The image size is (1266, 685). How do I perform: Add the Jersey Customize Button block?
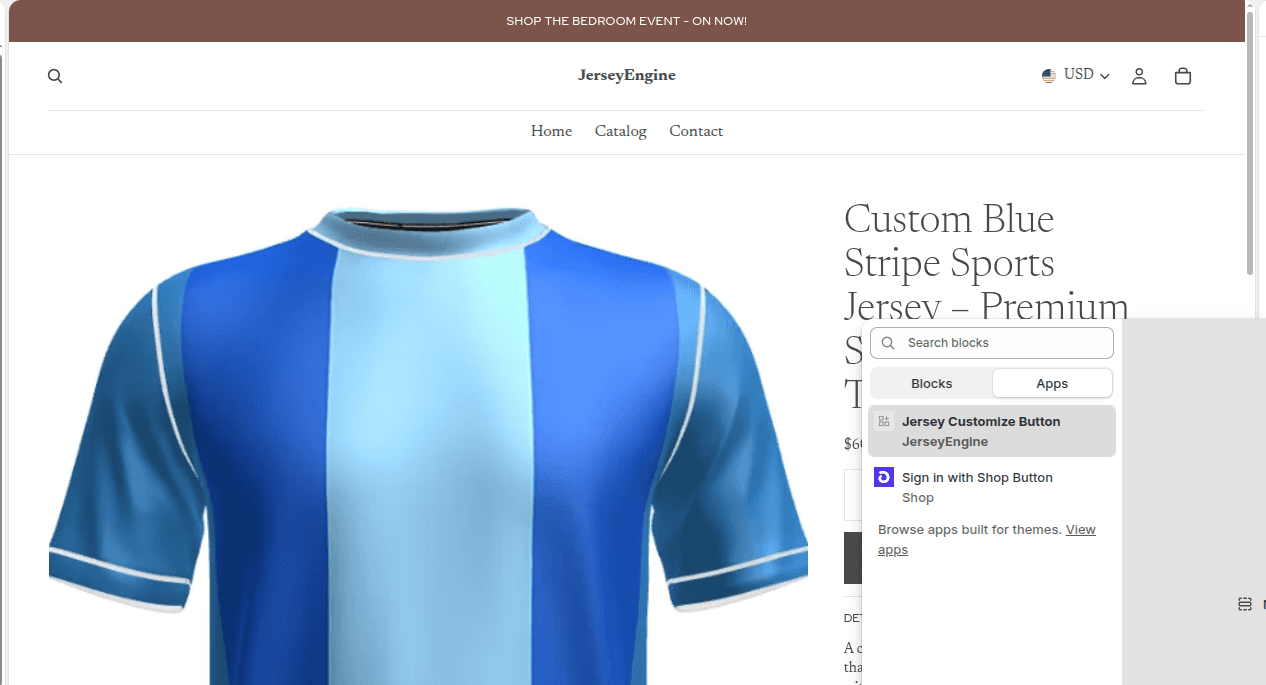pyautogui.click(x=992, y=431)
